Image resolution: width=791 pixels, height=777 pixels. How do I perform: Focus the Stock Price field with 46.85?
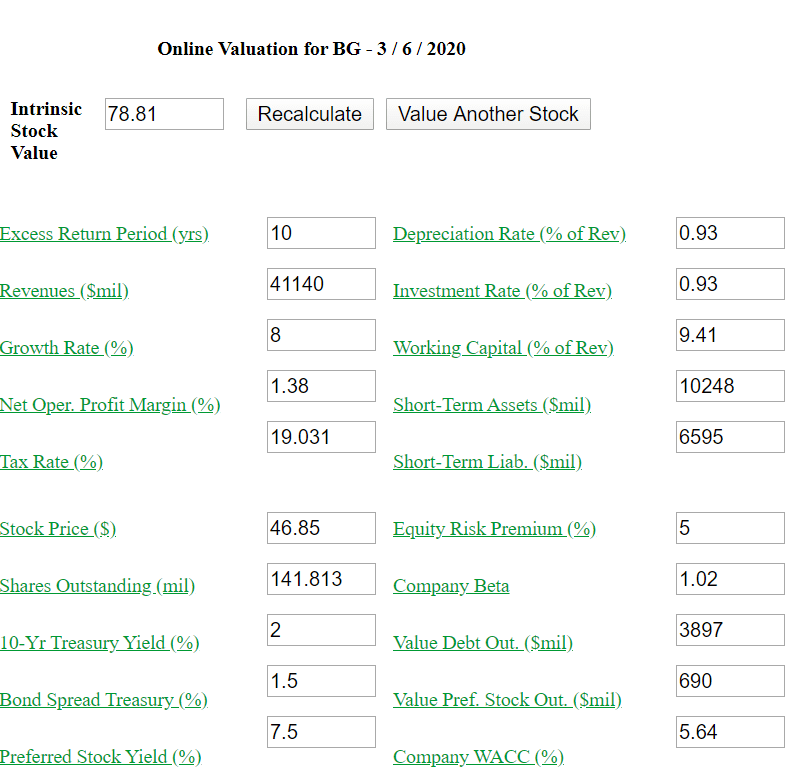tap(321, 528)
